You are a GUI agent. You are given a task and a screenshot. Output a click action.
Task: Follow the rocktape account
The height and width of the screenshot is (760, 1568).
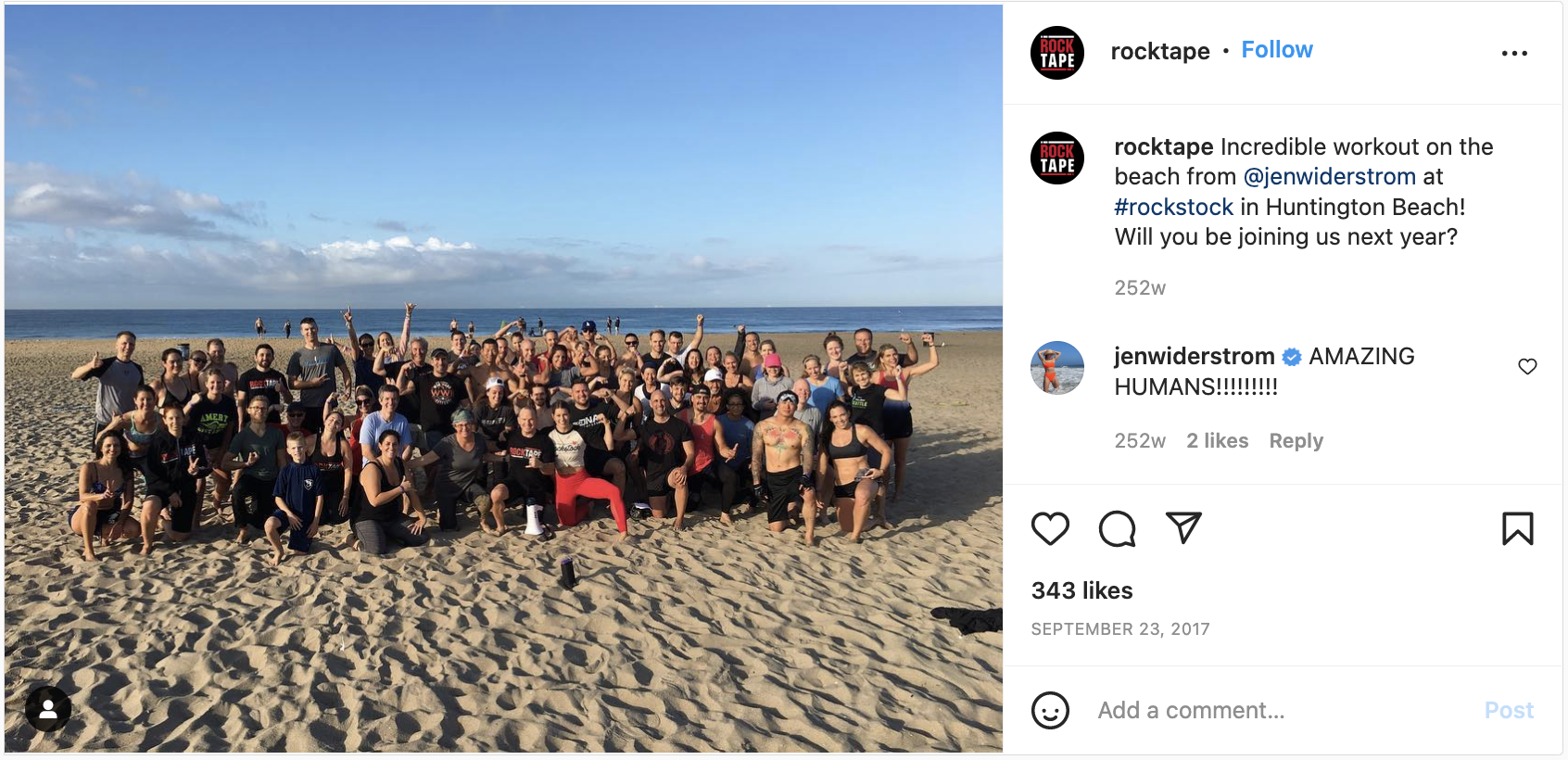click(x=1277, y=50)
